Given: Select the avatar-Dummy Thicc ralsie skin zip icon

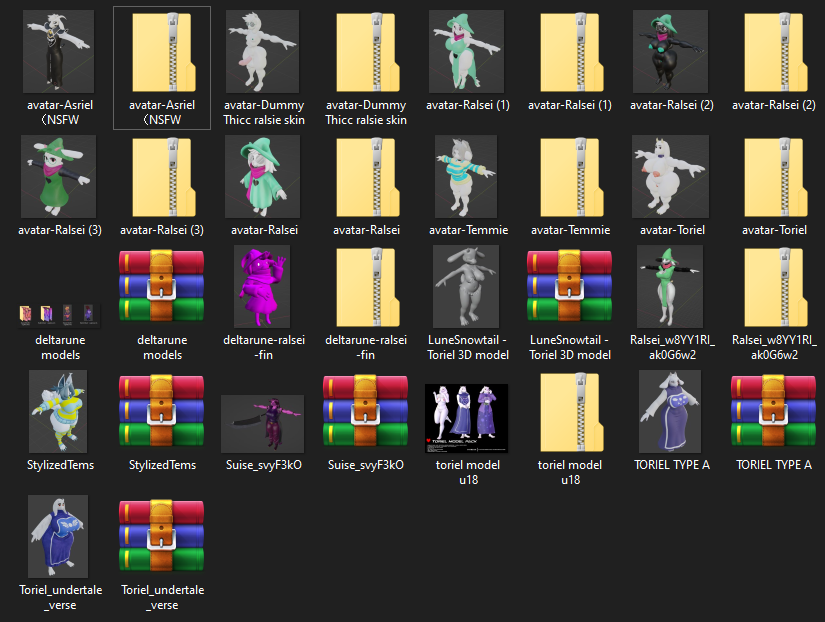Looking at the screenshot, I should 368,52.
